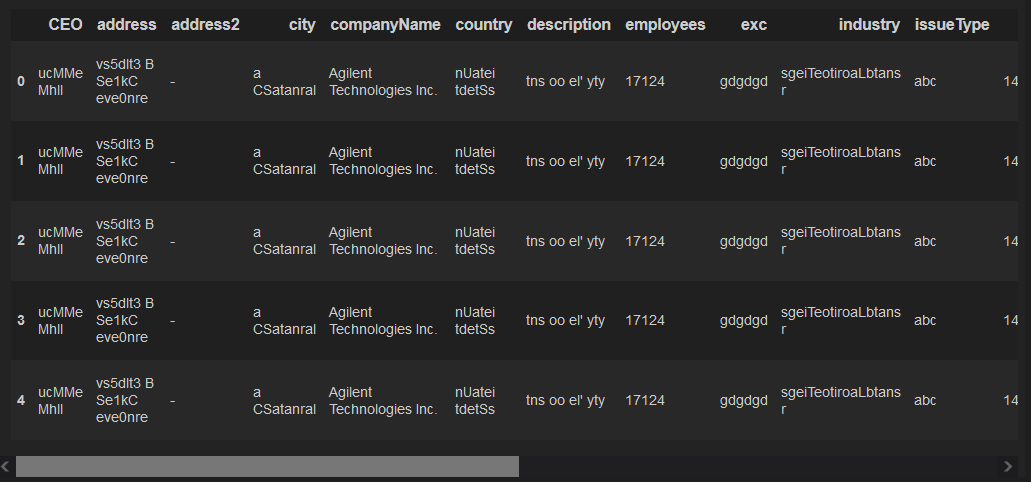Click row index 3
The height and width of the screenshot is (482, 1031).
coord(21,321)
